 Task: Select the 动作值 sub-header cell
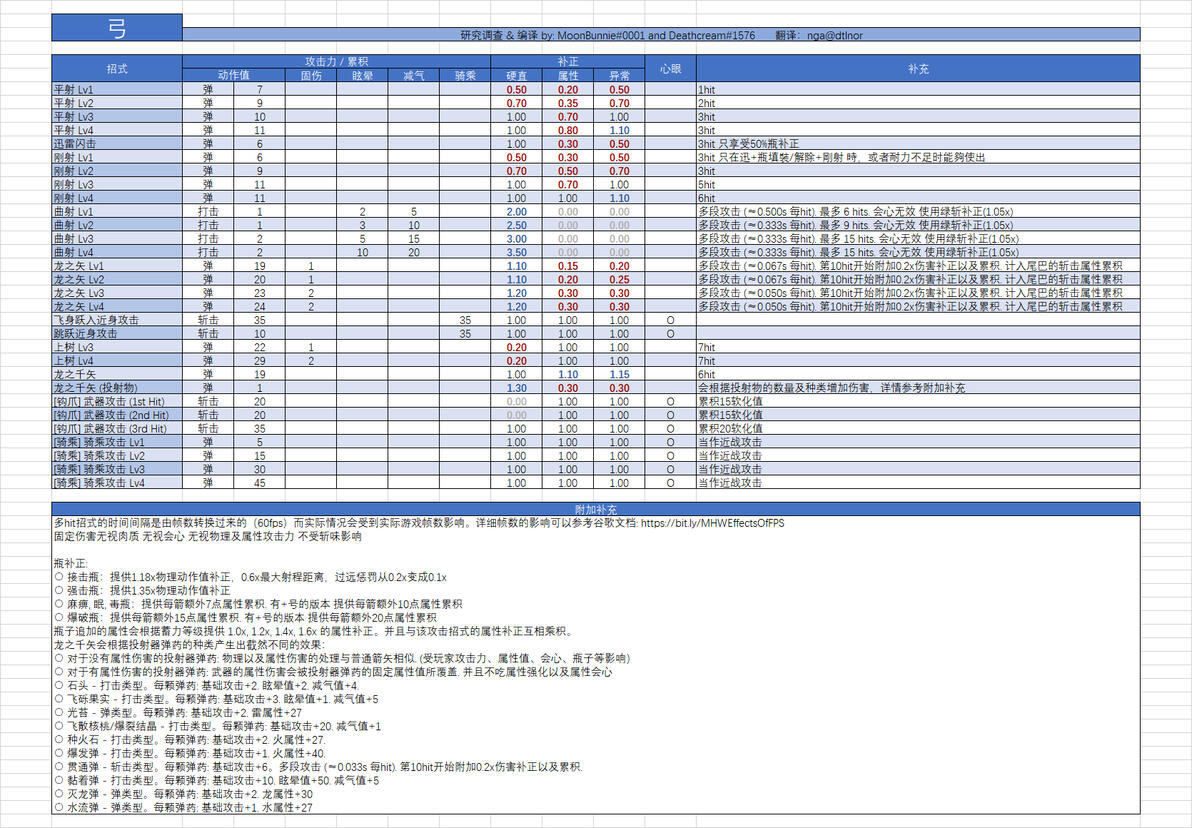tap(234, 75)
